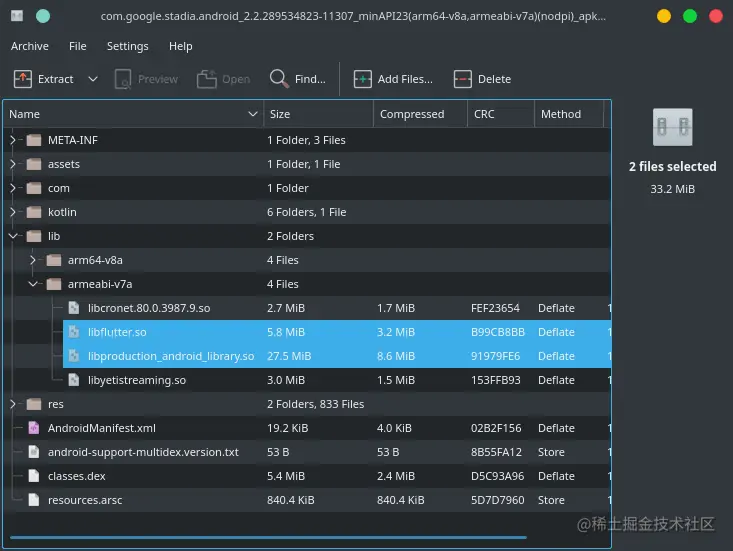Click the assets folder icon

[x=34, y=164]
